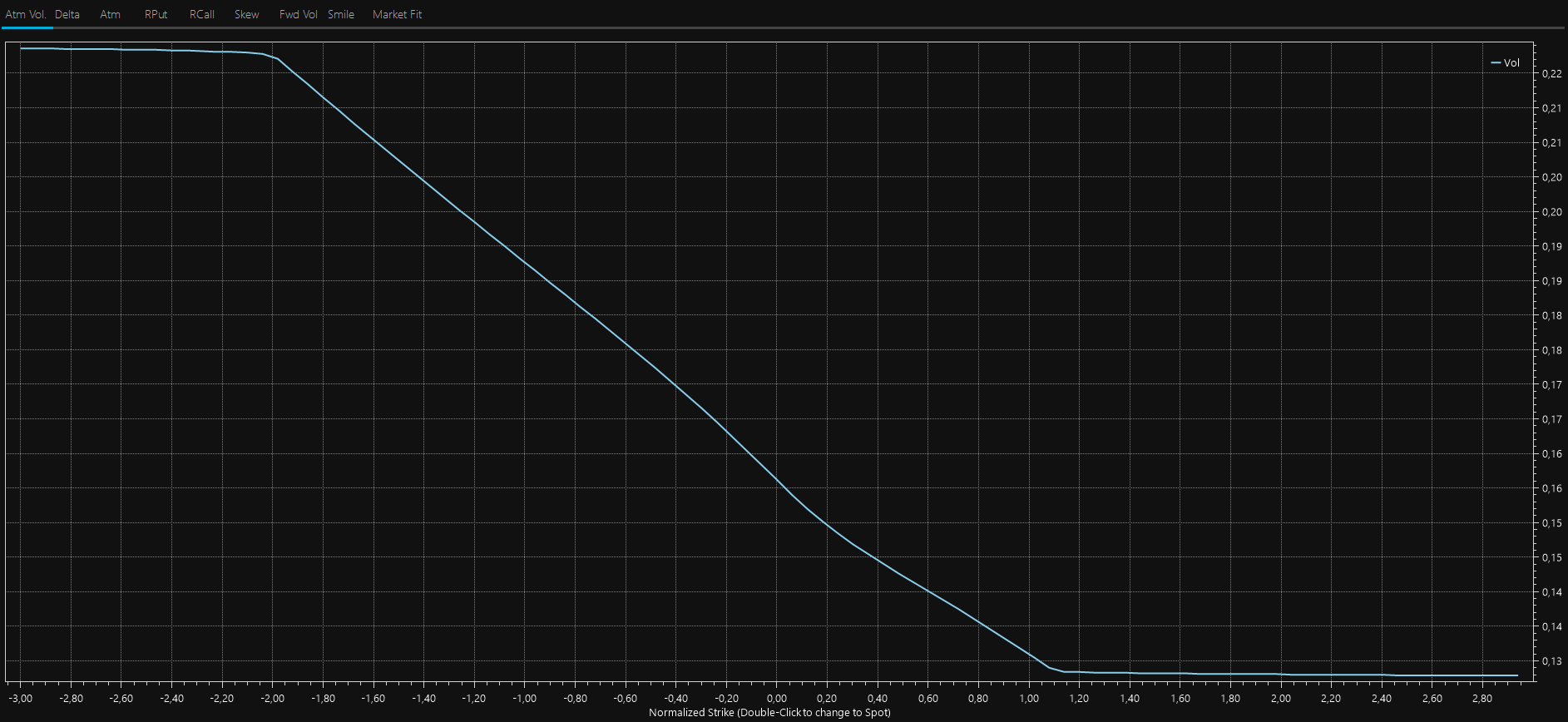Click the 2,80 label on the strike axis
Image resolution: width=1568 pixels, height=722 pixels.
[x=1482, y=699]
